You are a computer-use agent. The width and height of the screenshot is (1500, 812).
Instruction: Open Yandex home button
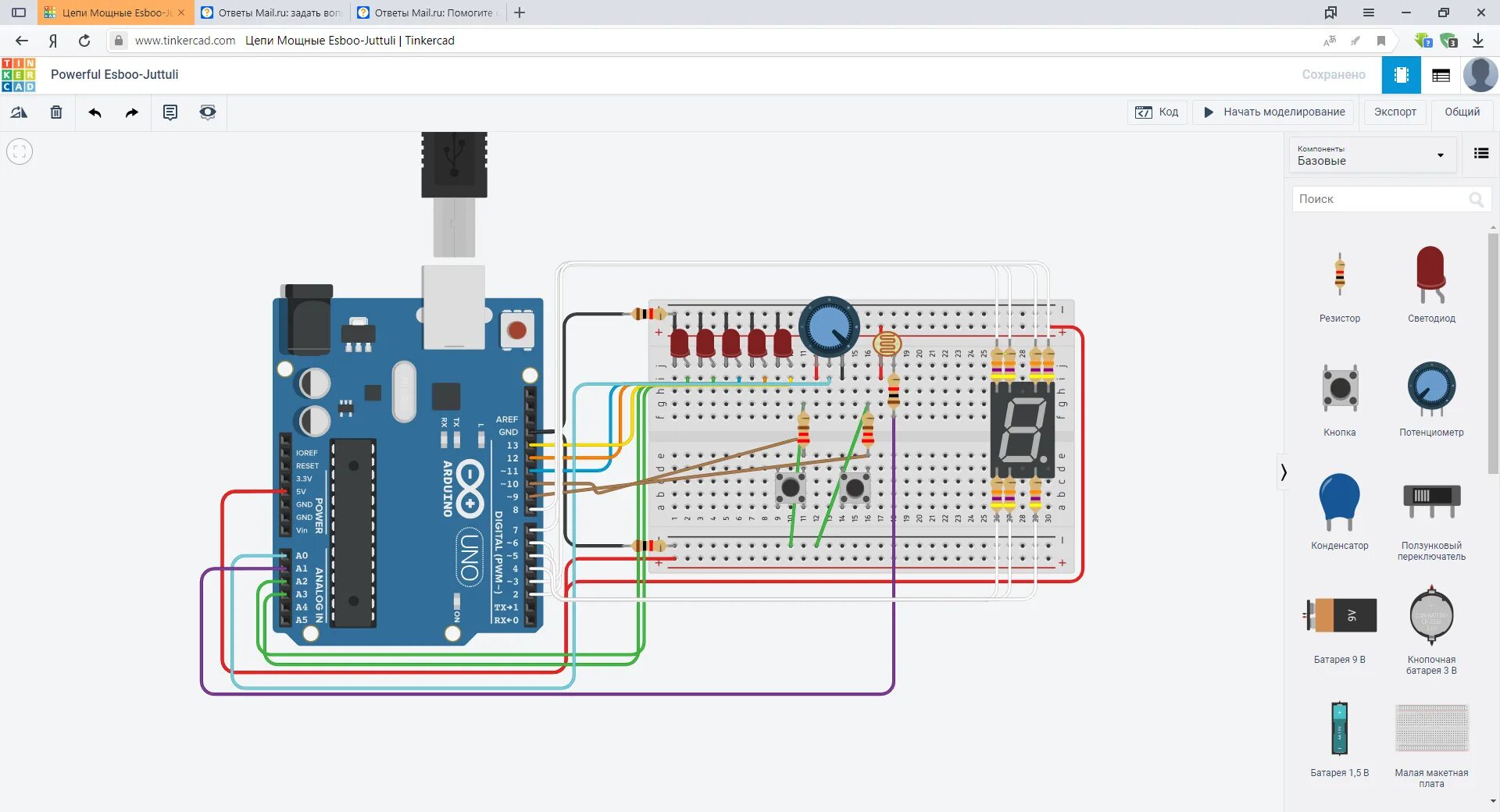tap(53, 41)
